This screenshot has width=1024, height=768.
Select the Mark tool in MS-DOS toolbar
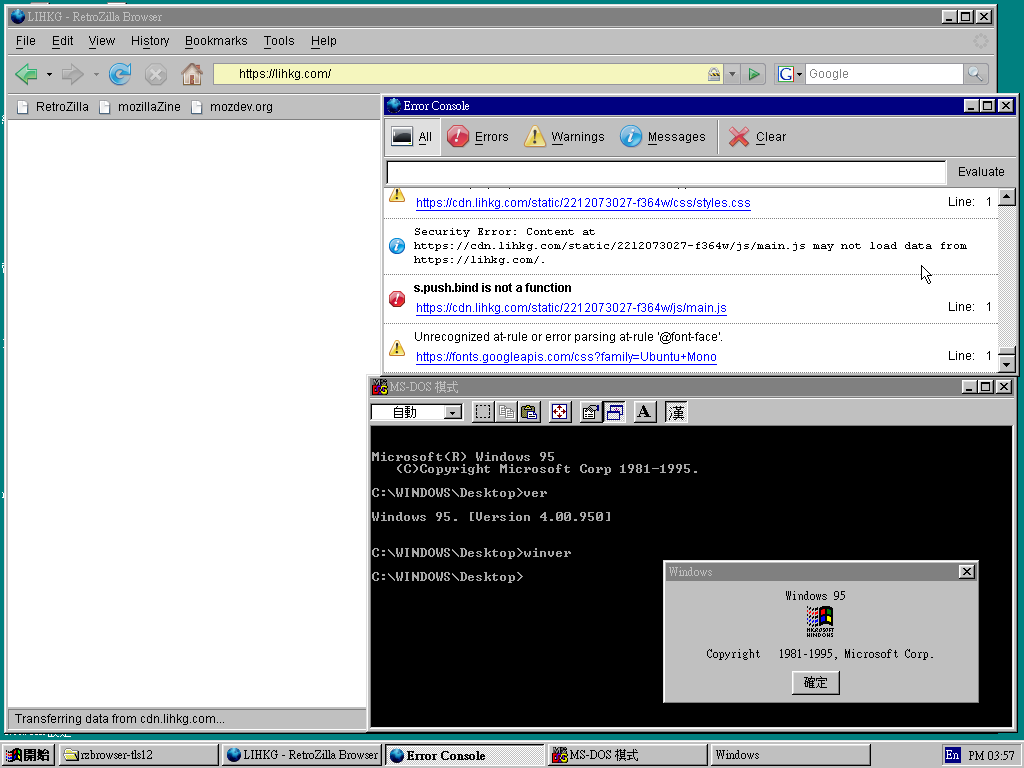tap(483, 412)
